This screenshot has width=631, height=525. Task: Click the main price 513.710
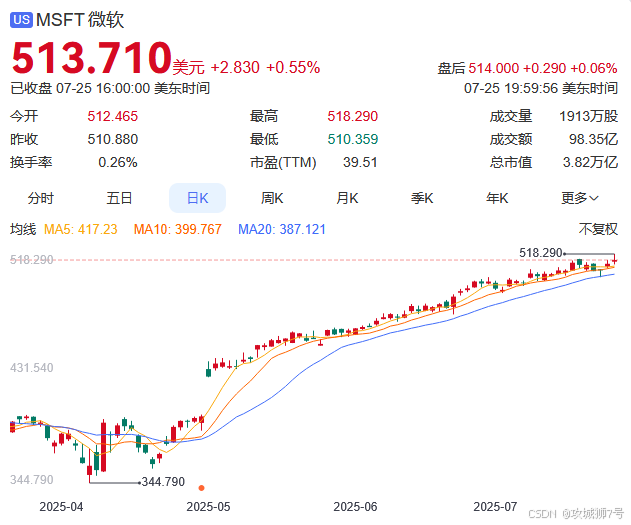pos(91,58)
